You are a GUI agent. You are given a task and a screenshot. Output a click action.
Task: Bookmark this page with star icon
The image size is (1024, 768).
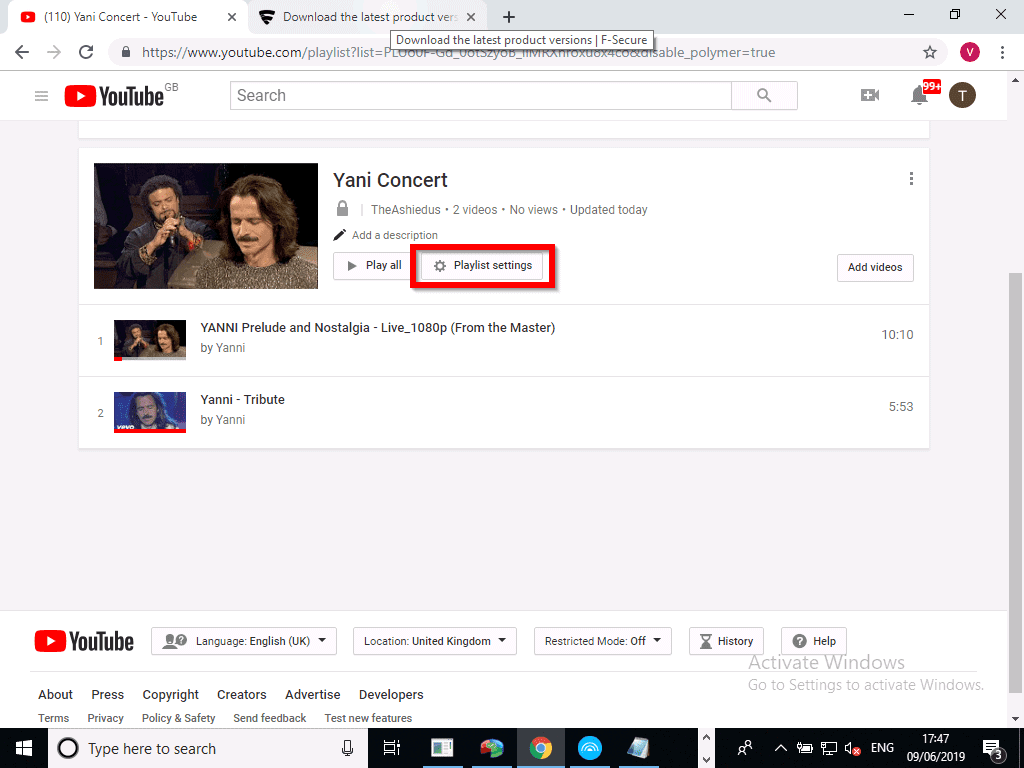click(930, 52)
